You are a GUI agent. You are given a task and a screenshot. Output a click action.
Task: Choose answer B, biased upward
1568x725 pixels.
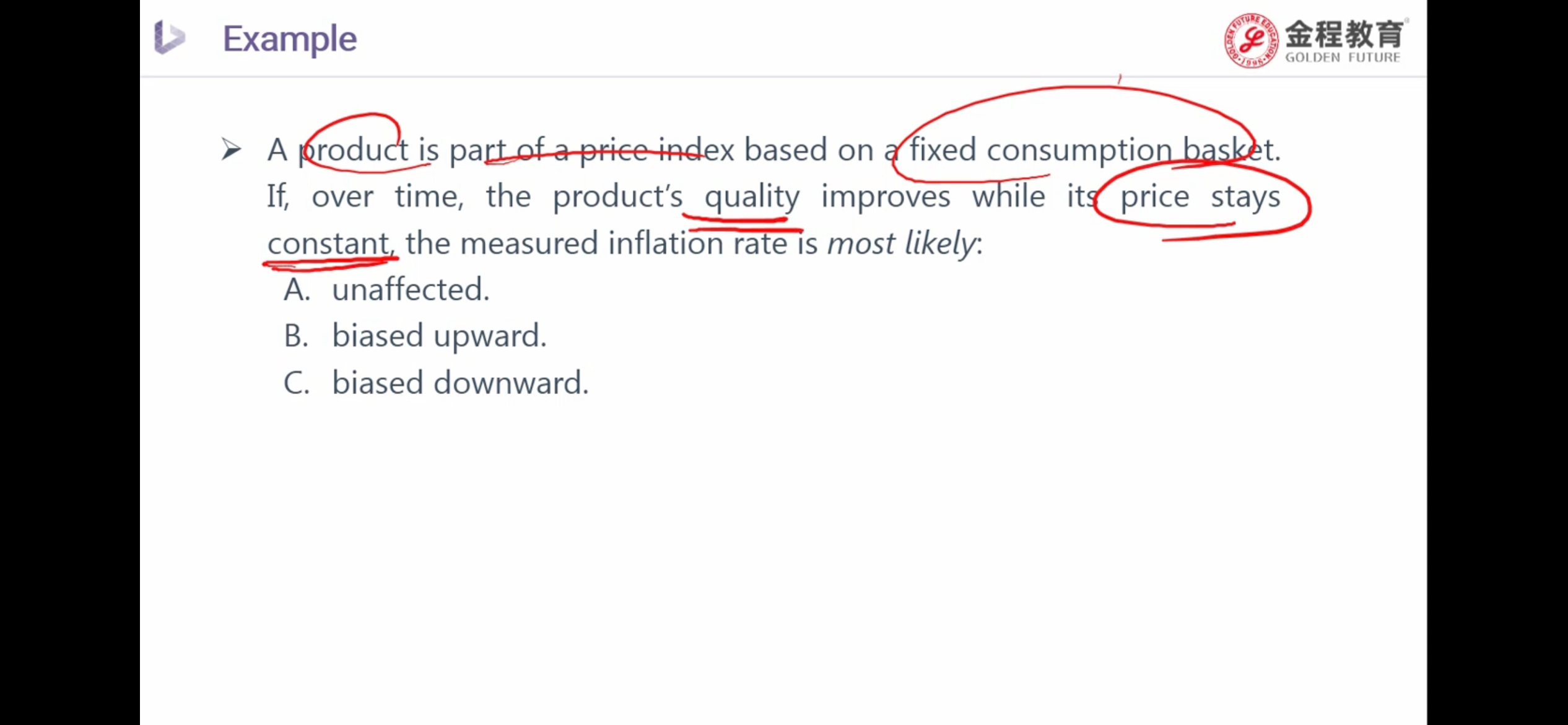pos(439,336)
